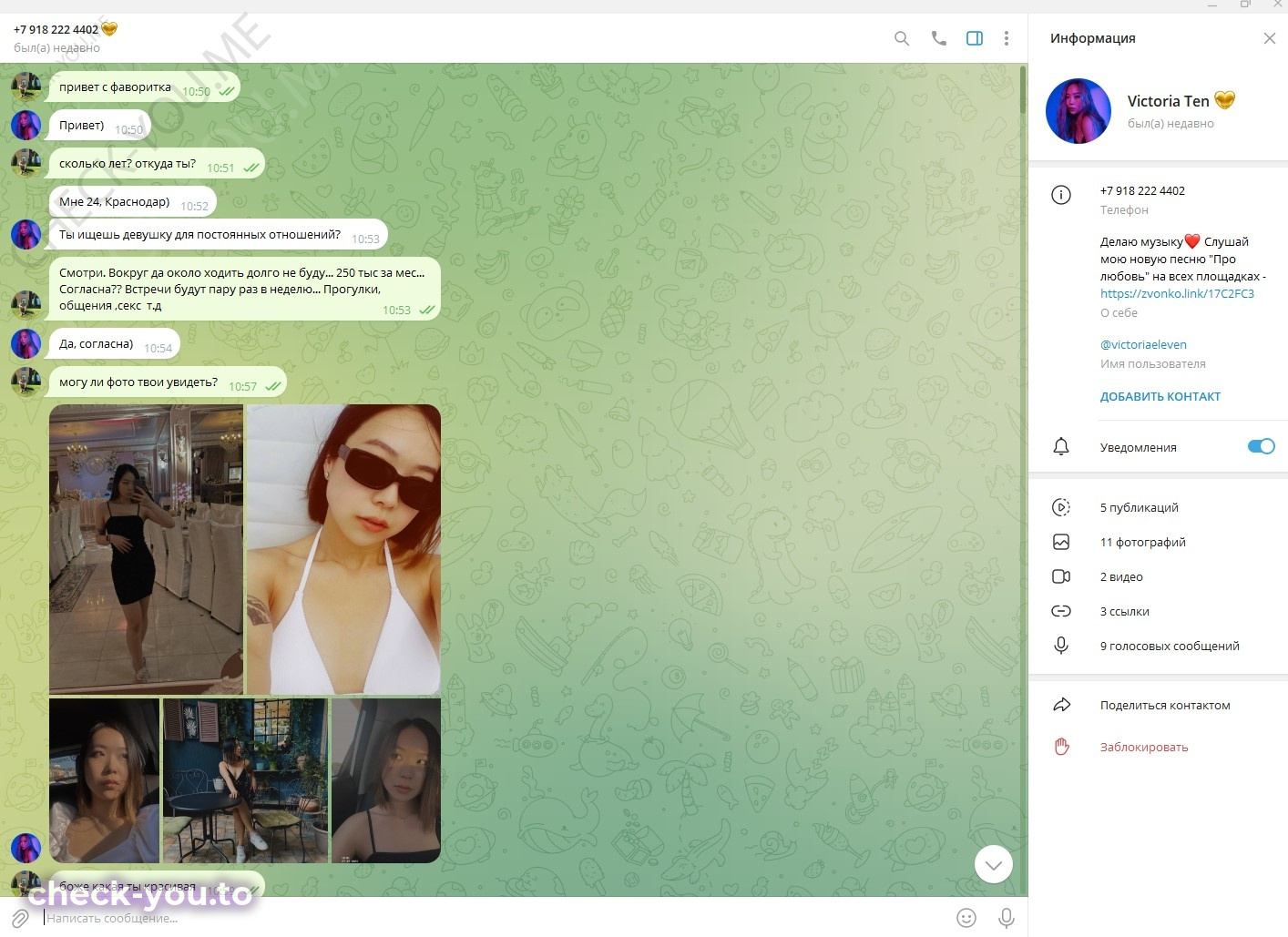The width and height of the screenshot is (1288, 937).
Task: Click ДОБАВИТЬ КОНТАКТ button
Action: click(x=1160, y=397)
